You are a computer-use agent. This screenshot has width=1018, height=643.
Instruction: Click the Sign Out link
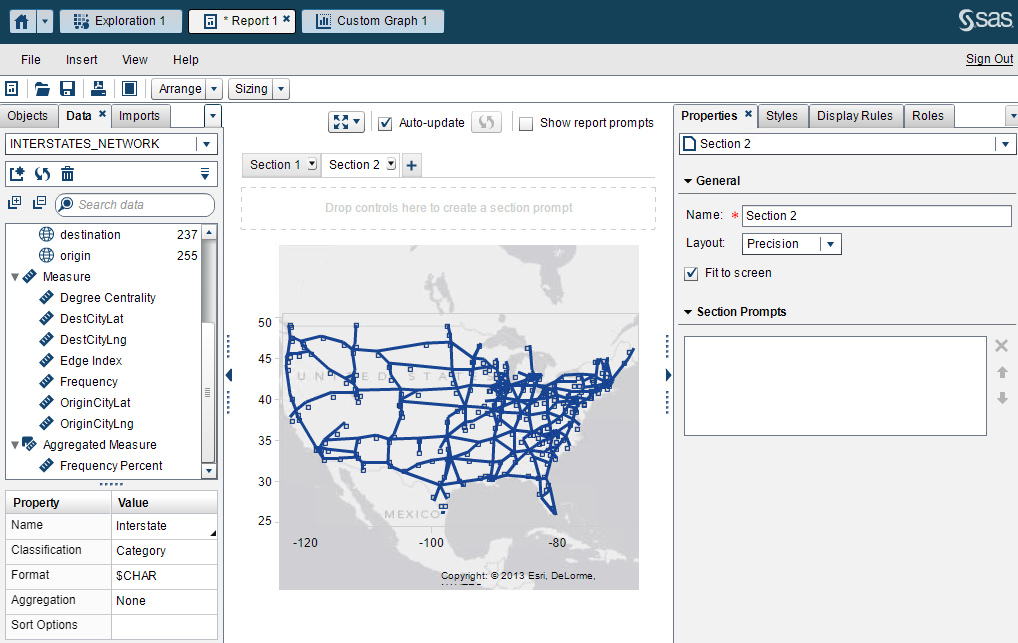(x=988, y=59)
